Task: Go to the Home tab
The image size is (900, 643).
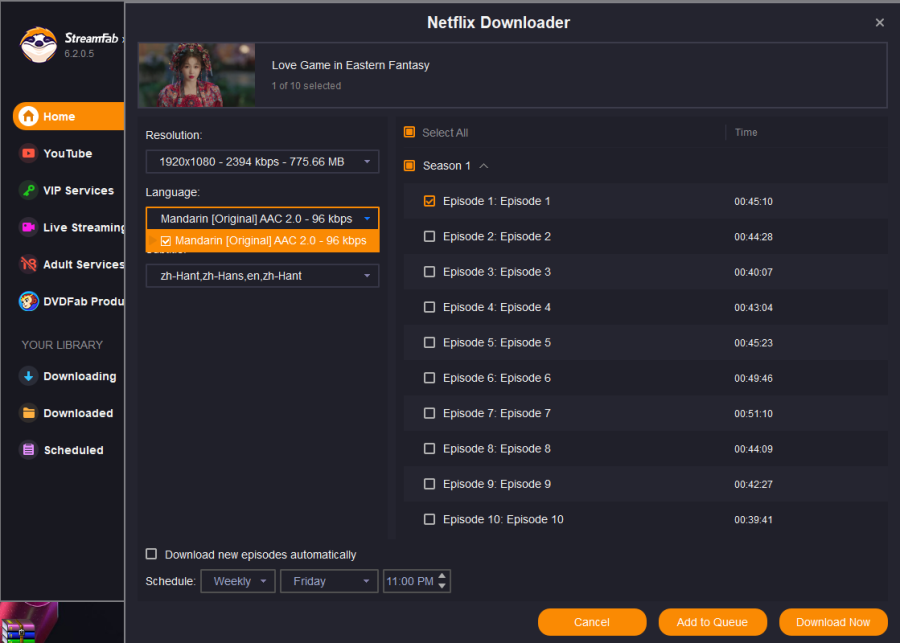Action: point(59,116)
